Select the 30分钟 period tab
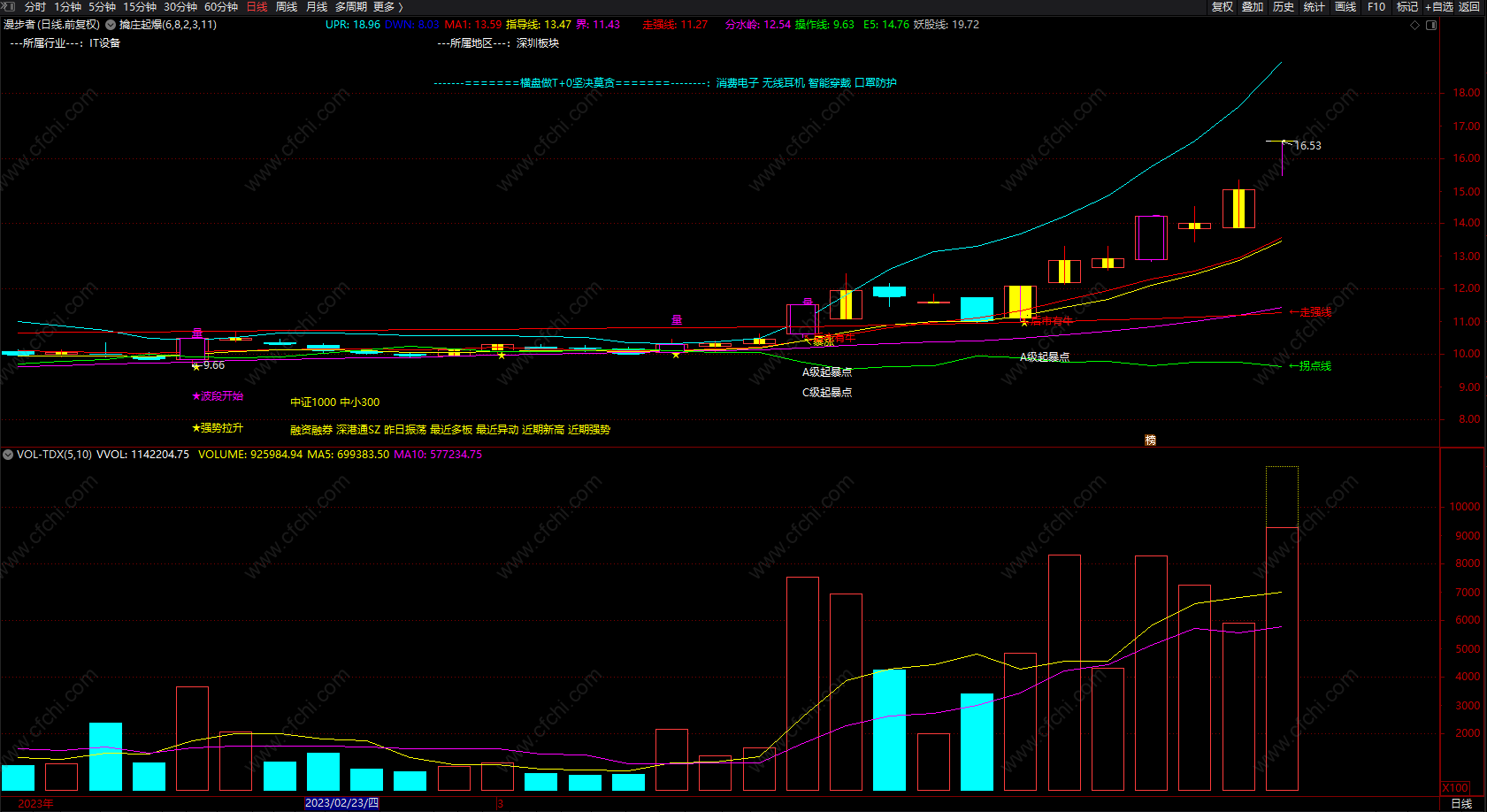The width and height of the screenshot is (1487, 812). pos(180,7)
